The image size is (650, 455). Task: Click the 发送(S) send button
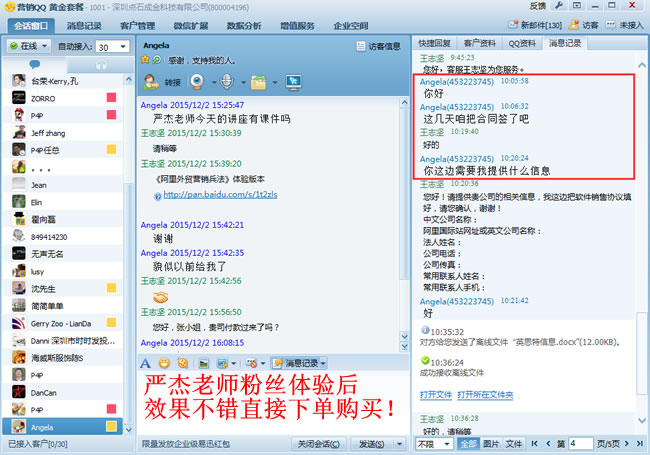pos(371,444)
